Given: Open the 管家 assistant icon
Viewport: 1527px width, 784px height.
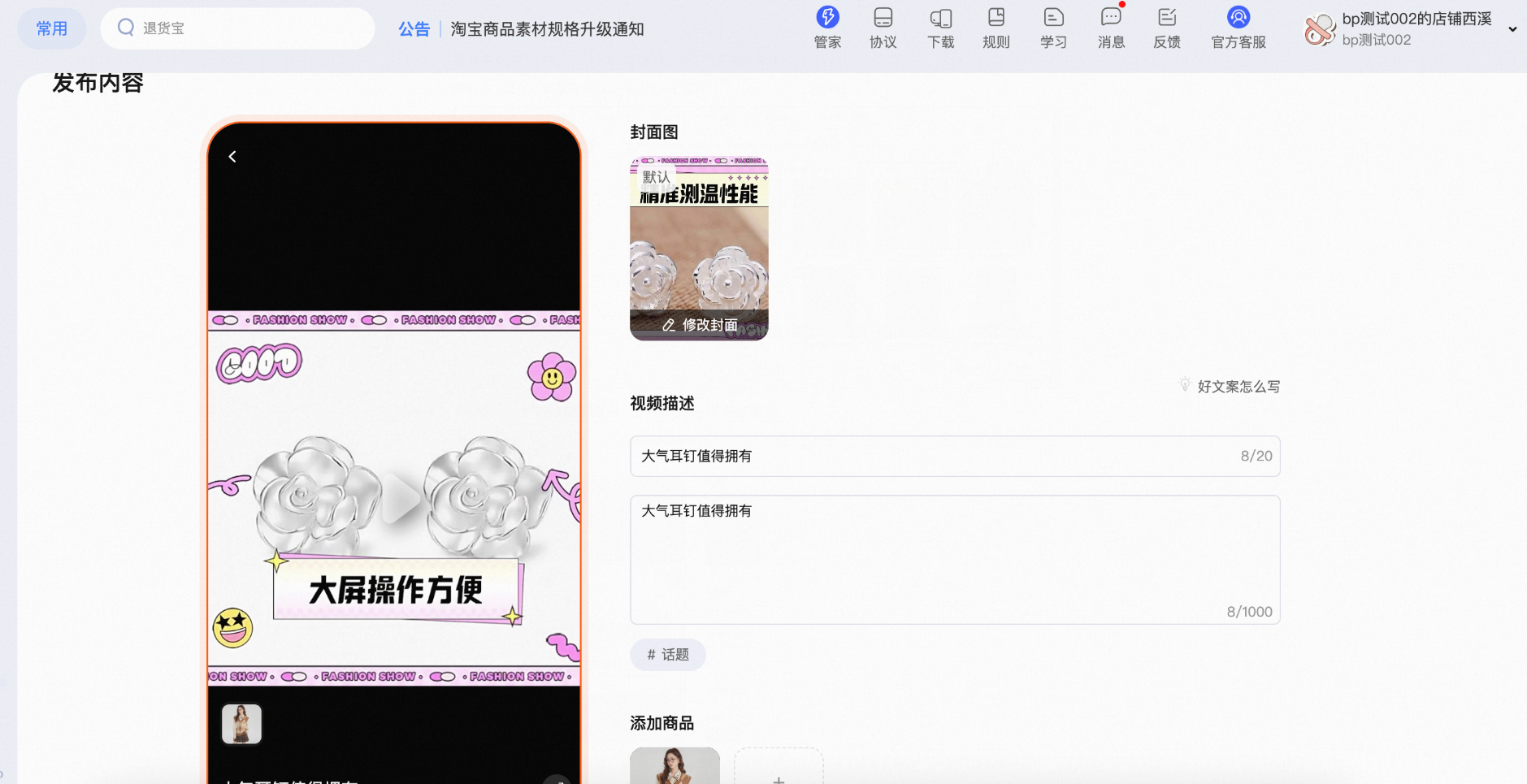Looking at the screenshot, I should pos(827,28).
